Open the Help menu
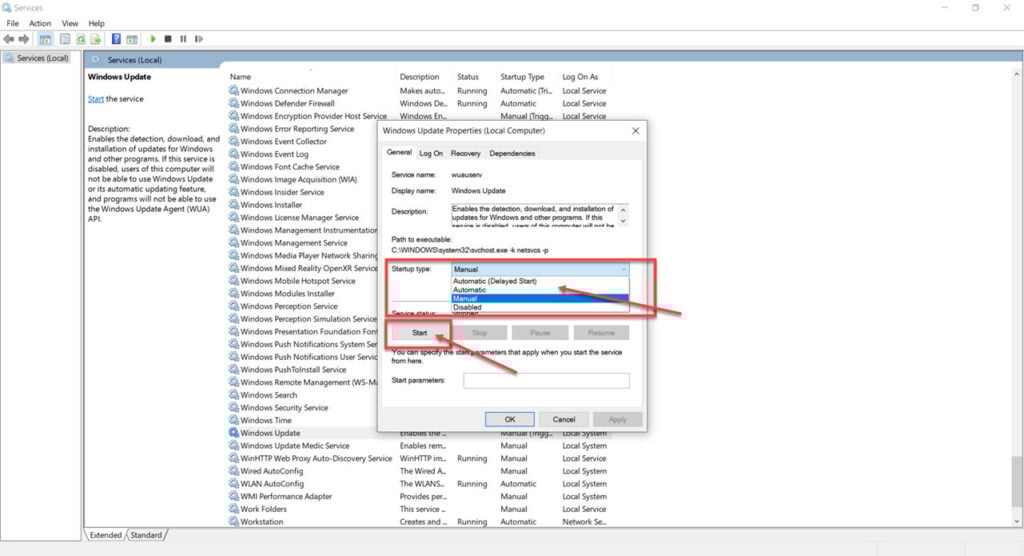The width and height of the screenshot is (1024, 556). (x=96, y=23)
